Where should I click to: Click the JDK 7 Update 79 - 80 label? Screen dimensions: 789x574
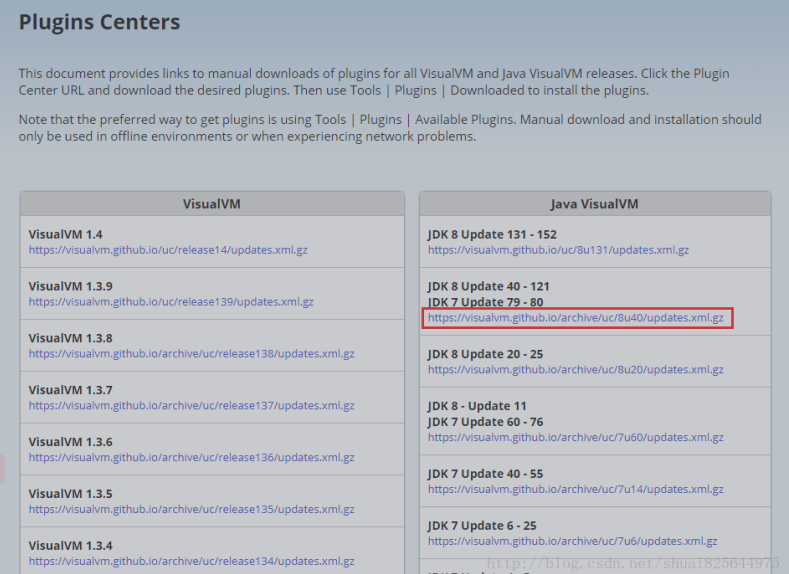click(486, 302)
